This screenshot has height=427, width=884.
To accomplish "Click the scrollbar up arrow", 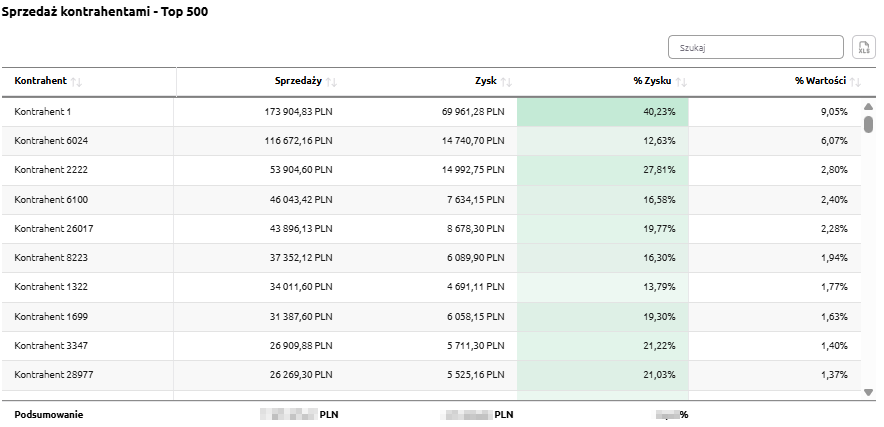I will pyautogui.click(x=868, y=106).
